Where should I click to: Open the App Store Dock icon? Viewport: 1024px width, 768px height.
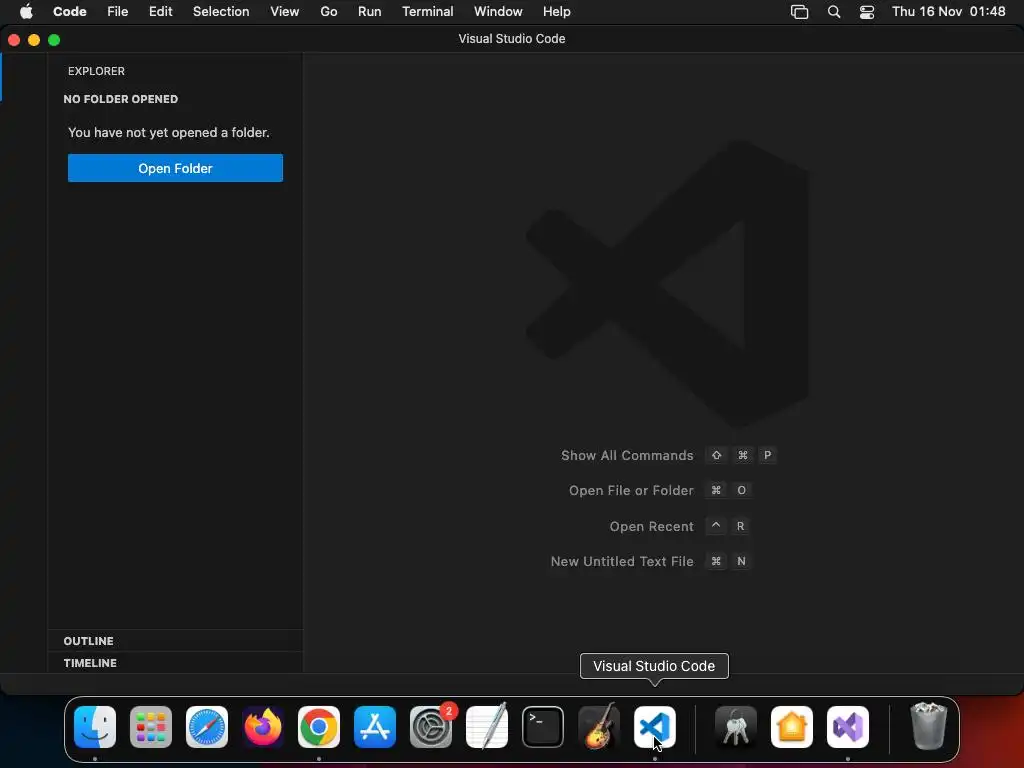click(375, 727)
